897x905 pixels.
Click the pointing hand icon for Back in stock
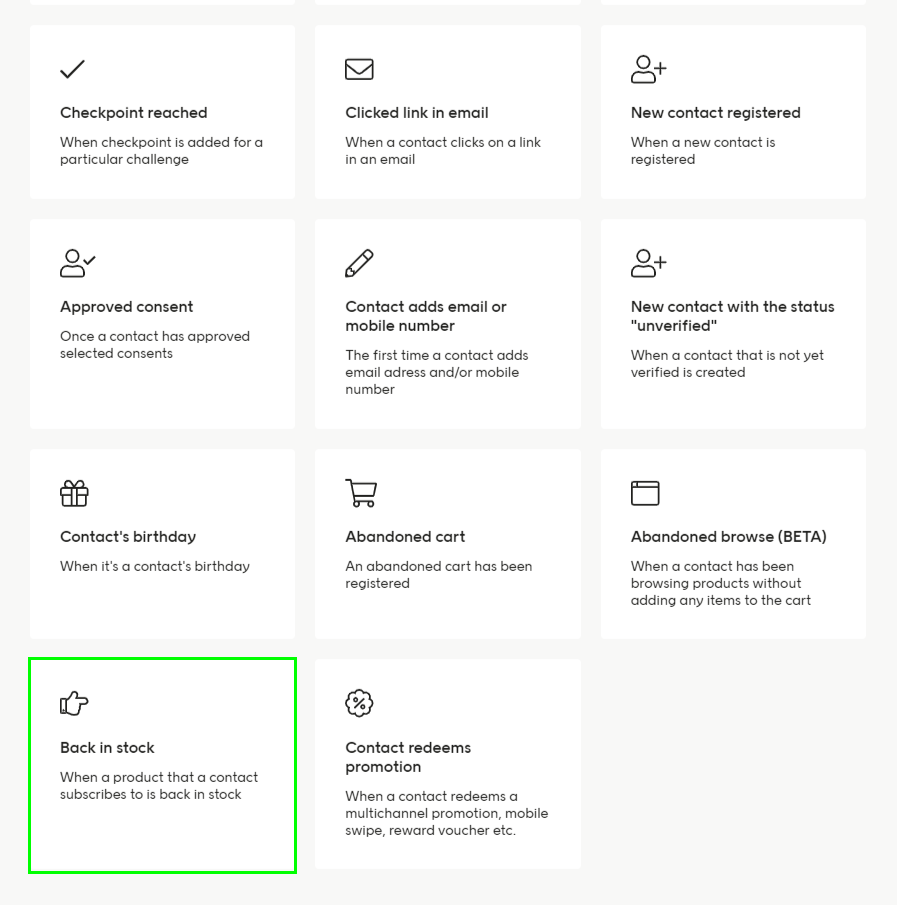[74, 704]
